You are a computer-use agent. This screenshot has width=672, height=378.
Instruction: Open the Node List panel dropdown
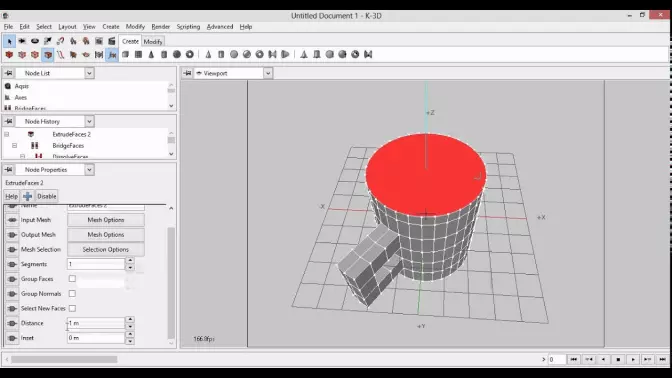89,73
